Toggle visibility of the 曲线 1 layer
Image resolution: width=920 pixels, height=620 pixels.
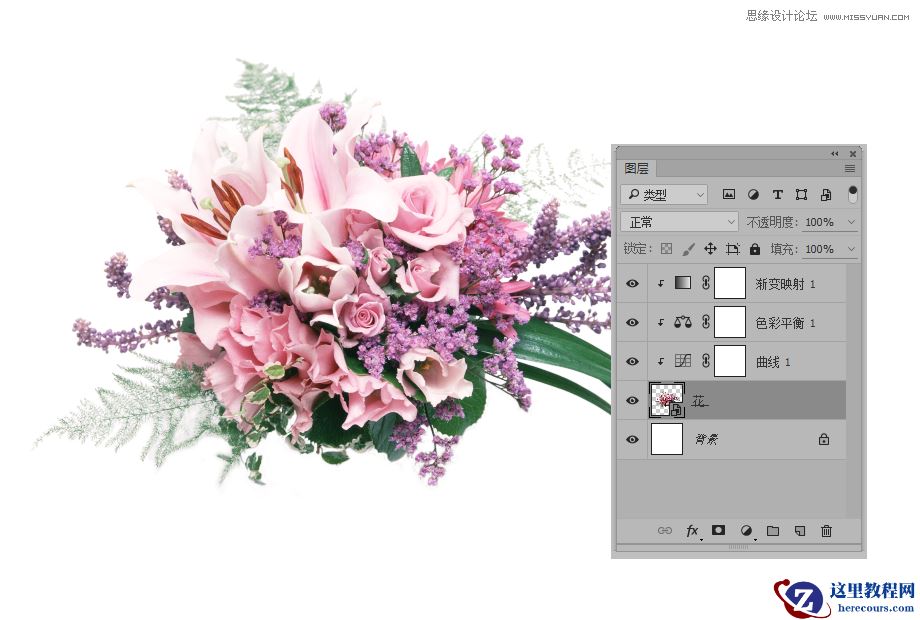pos(632,361)
